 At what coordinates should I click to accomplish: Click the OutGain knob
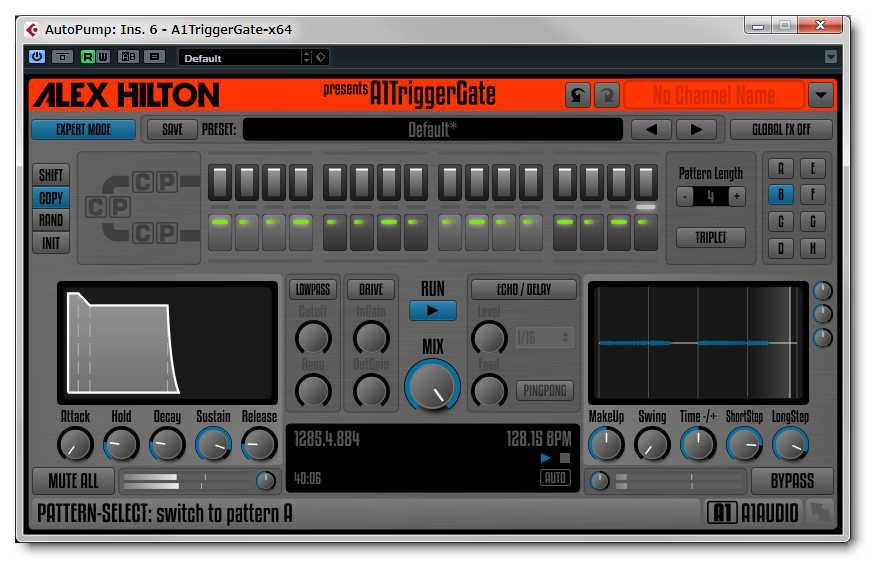point(371,391)
